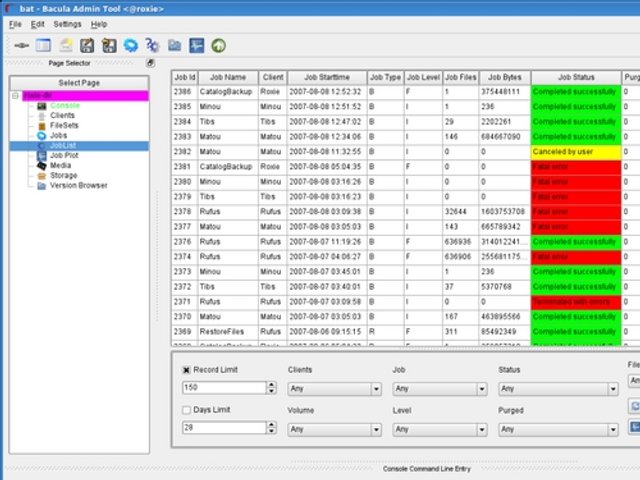Image resolution: width=640 pixels, height=480 pixels.
Task: Click the question mark gear estimate icon
Action: click(152, 45)
